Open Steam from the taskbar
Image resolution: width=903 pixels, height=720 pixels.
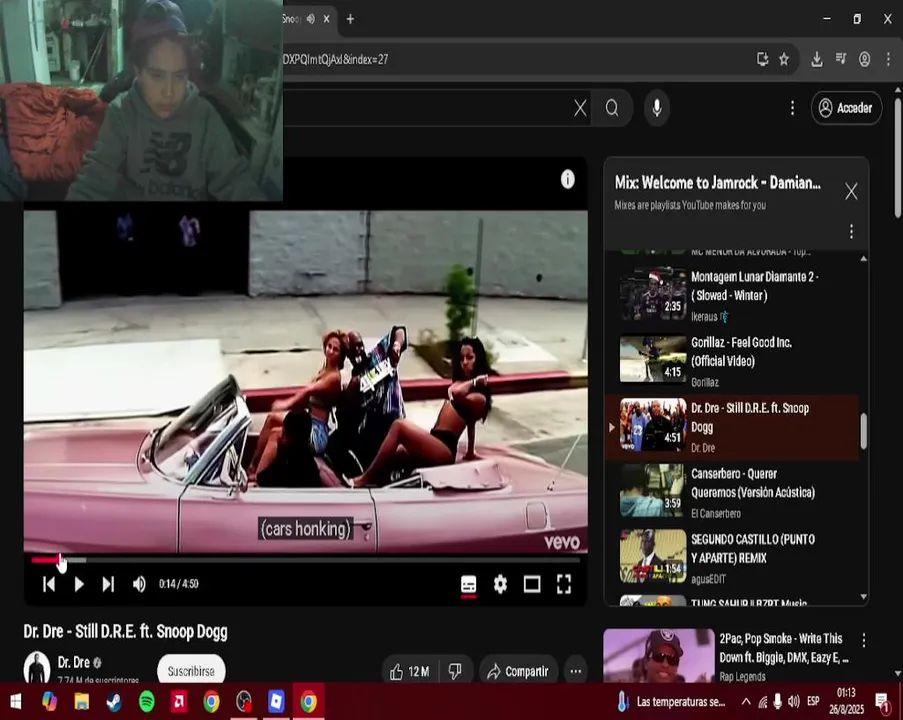pos(114,702)
